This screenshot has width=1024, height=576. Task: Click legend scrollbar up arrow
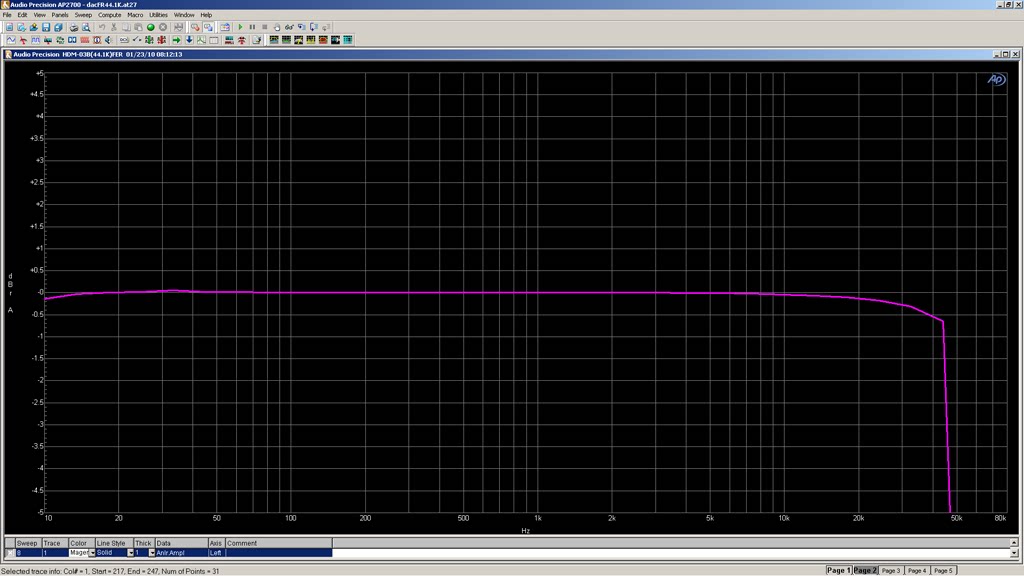[1014, 542]
